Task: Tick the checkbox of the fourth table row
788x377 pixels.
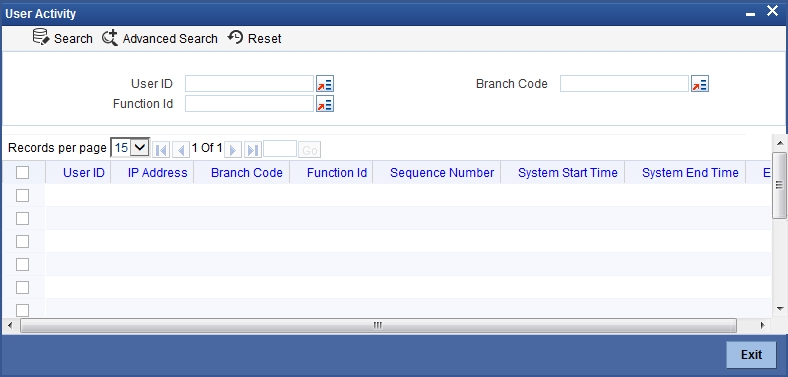Action: (x=23, y=264)
